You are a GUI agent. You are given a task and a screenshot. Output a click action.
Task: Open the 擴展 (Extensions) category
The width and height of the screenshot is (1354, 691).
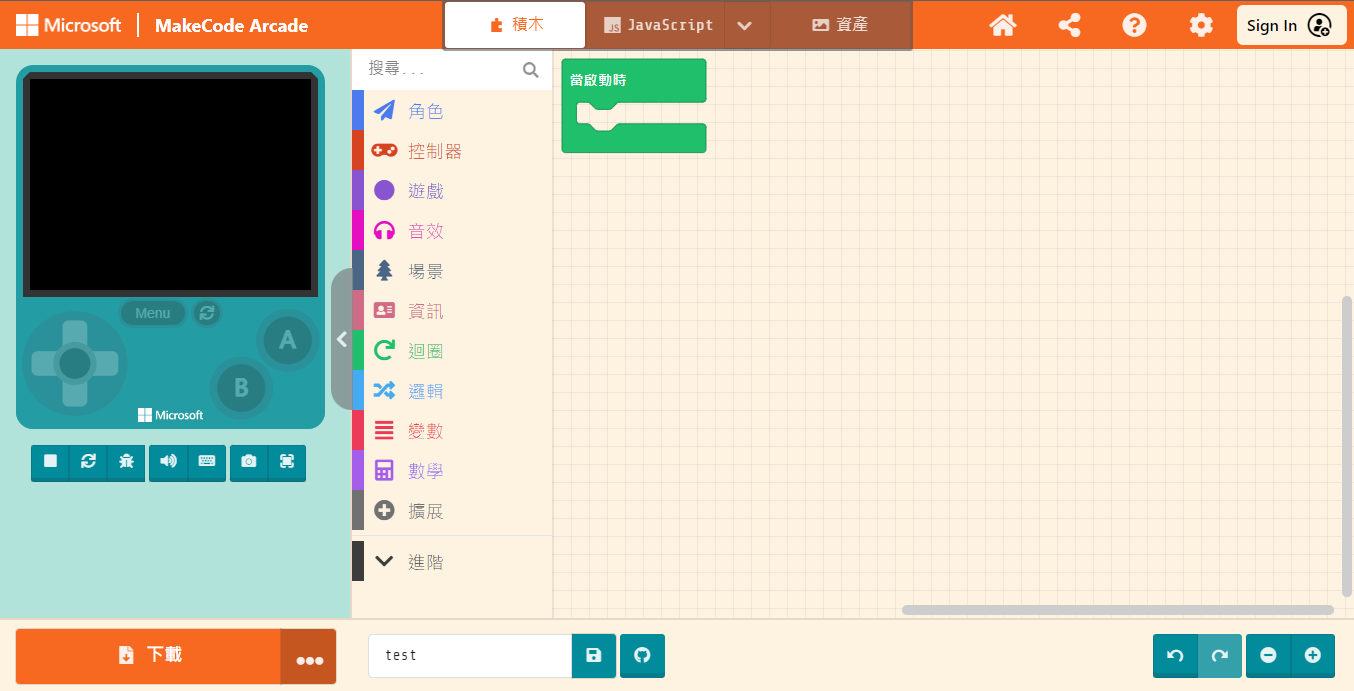pyautogui.click(x=452, y=511)
